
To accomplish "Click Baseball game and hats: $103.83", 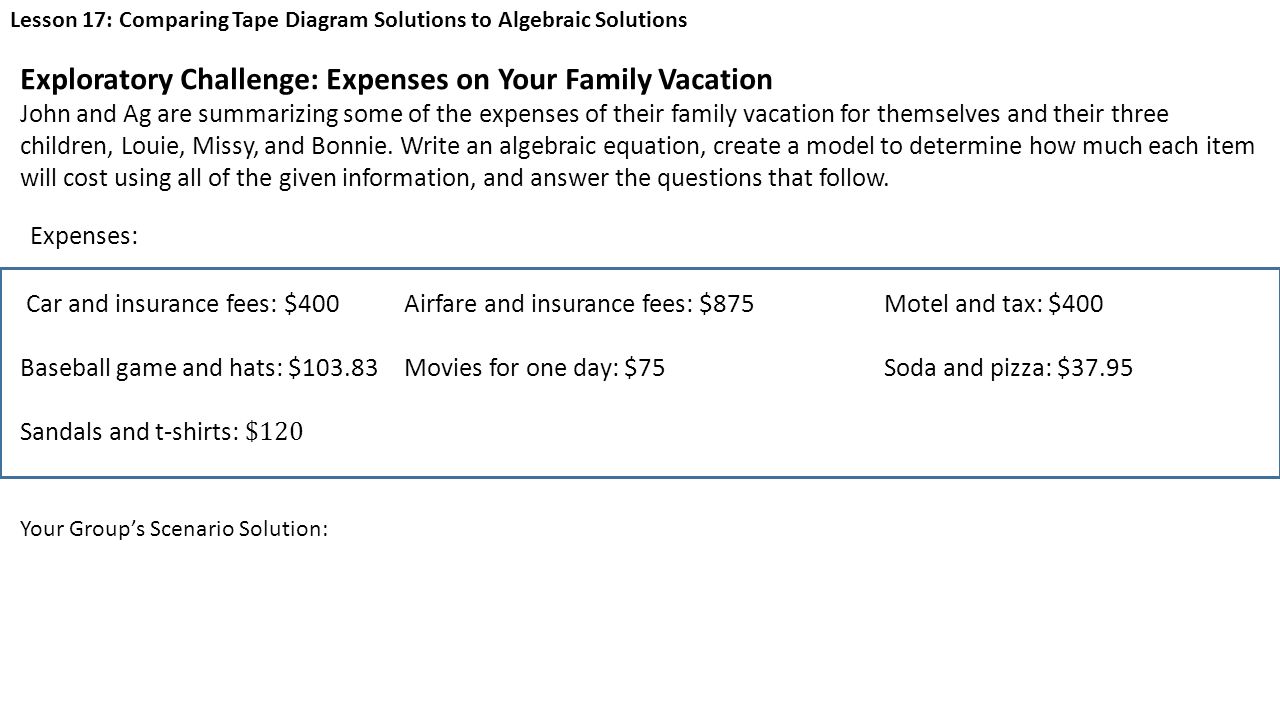I will (x=199, y=369).
